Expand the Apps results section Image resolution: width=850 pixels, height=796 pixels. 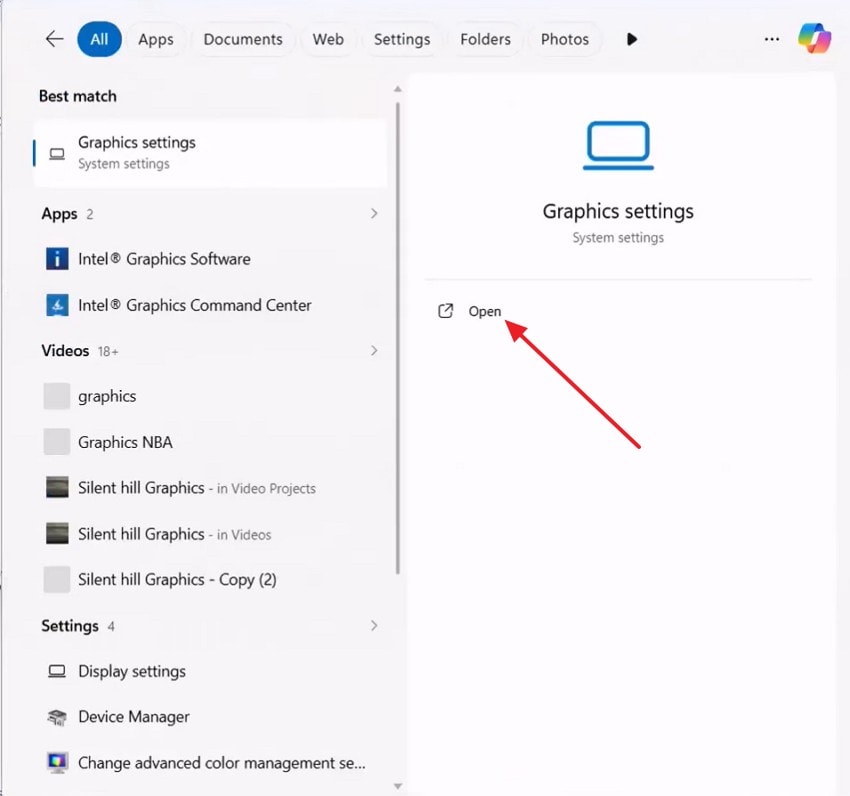coord(374,214)
